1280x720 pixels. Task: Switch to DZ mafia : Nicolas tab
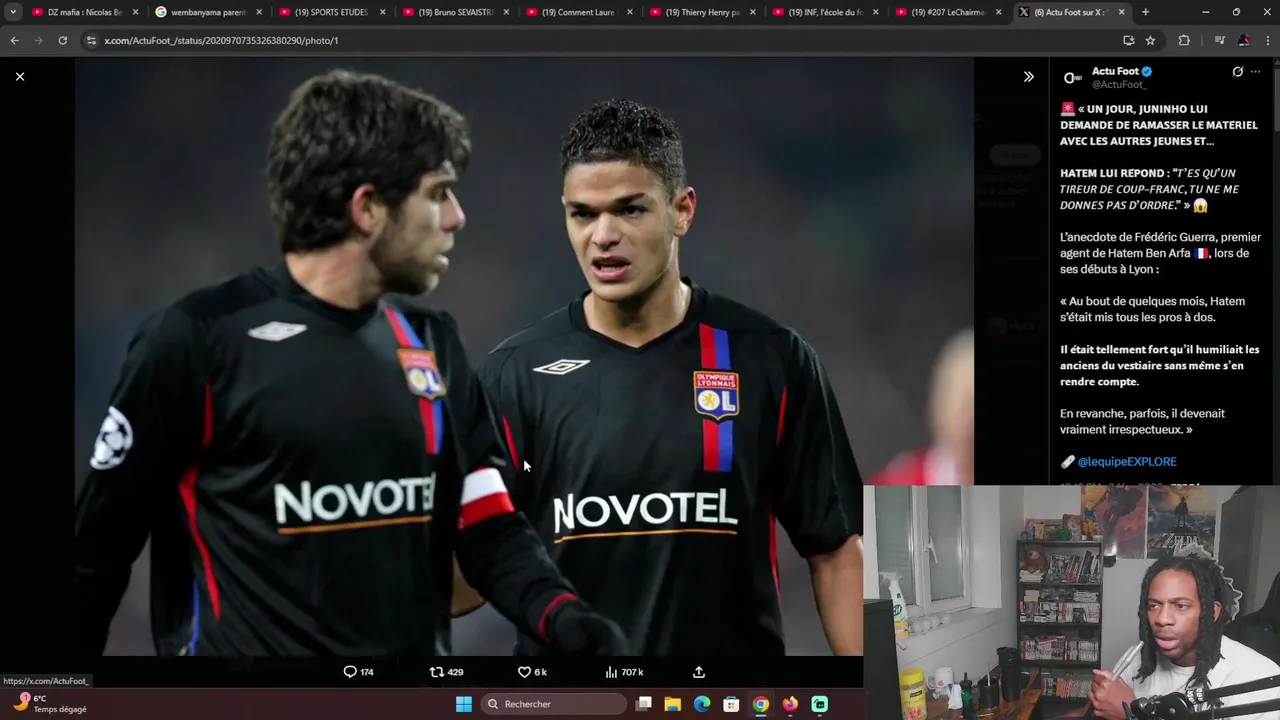pyautogui.click(x=84, y=12)
